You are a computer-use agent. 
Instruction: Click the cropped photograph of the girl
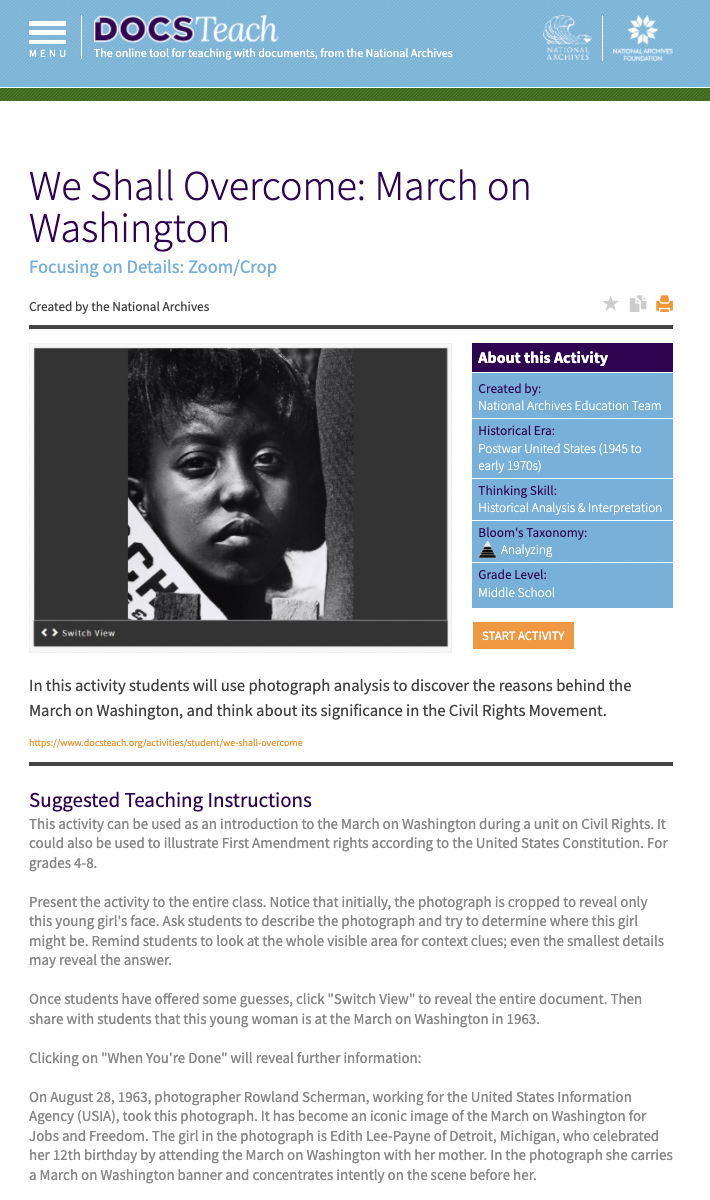240,483
